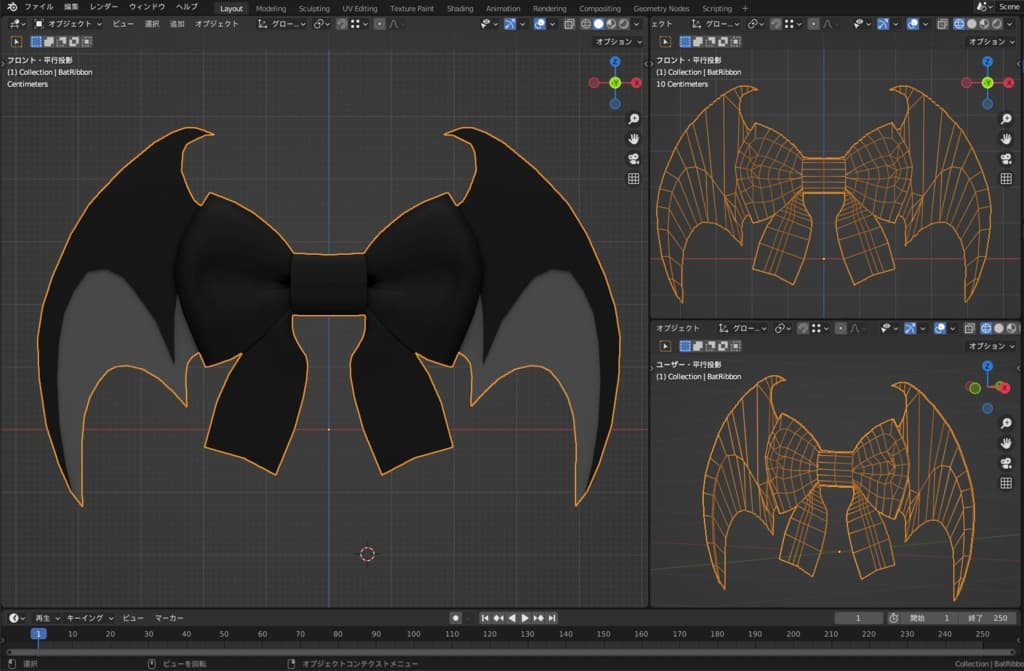Open the マーカー menu in timeline

(169, 618)
